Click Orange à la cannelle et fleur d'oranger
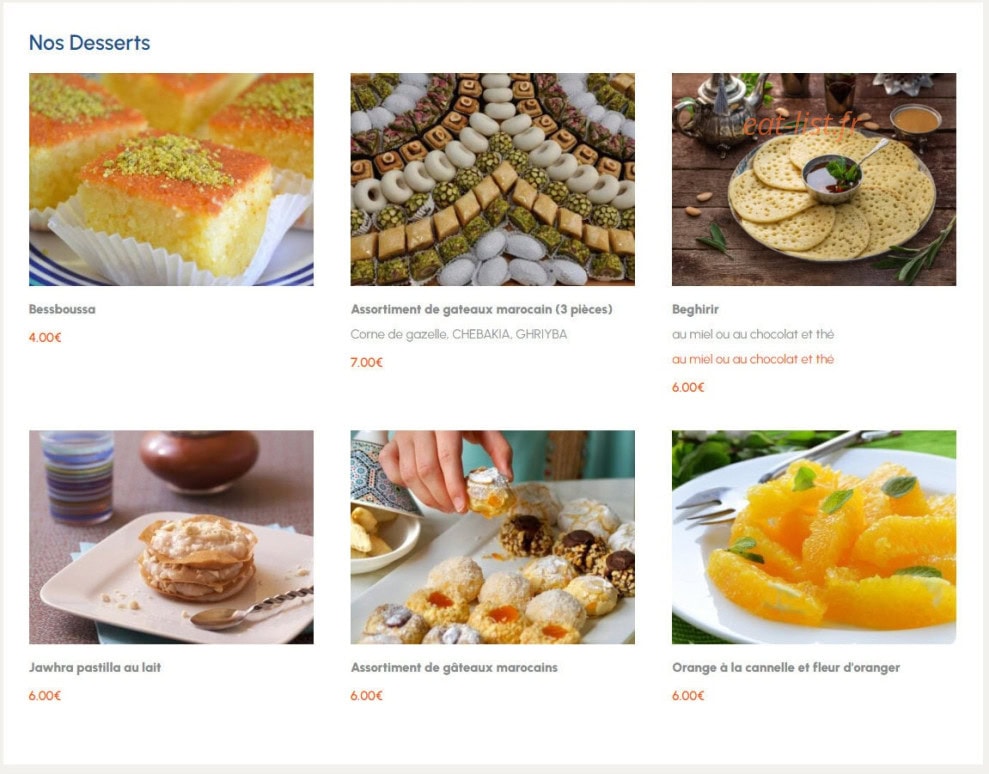989x774 pixels. tap(786, 667)
